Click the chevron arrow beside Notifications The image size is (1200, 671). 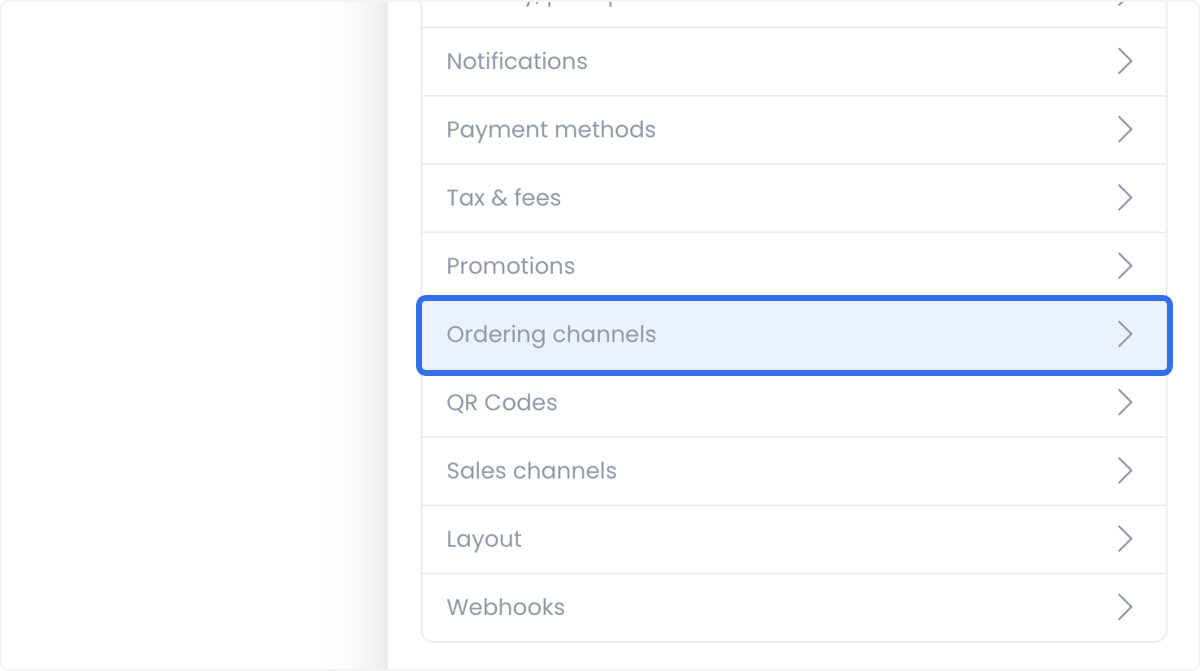pyautogui.click(x=1125, y=61)
